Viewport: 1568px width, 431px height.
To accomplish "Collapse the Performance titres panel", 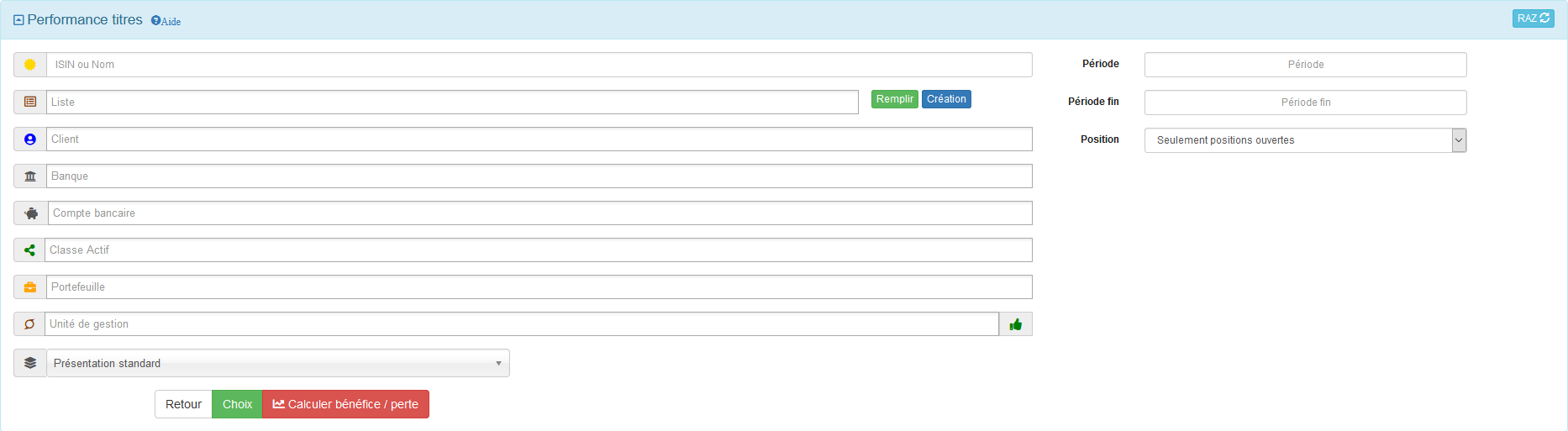I will pos(18,20).
